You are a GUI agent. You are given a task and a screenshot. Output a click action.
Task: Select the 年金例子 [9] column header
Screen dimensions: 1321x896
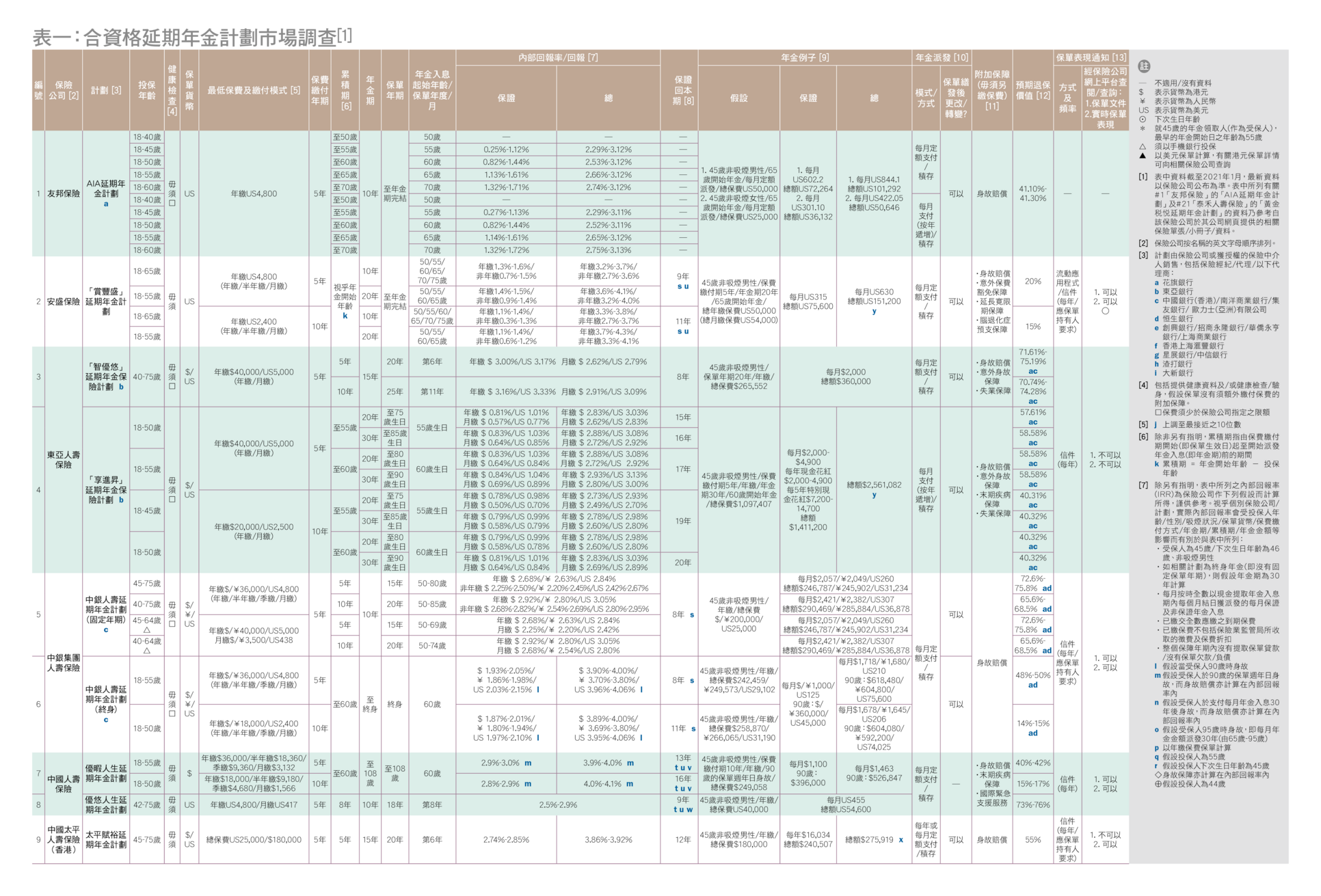click(805, 57)
